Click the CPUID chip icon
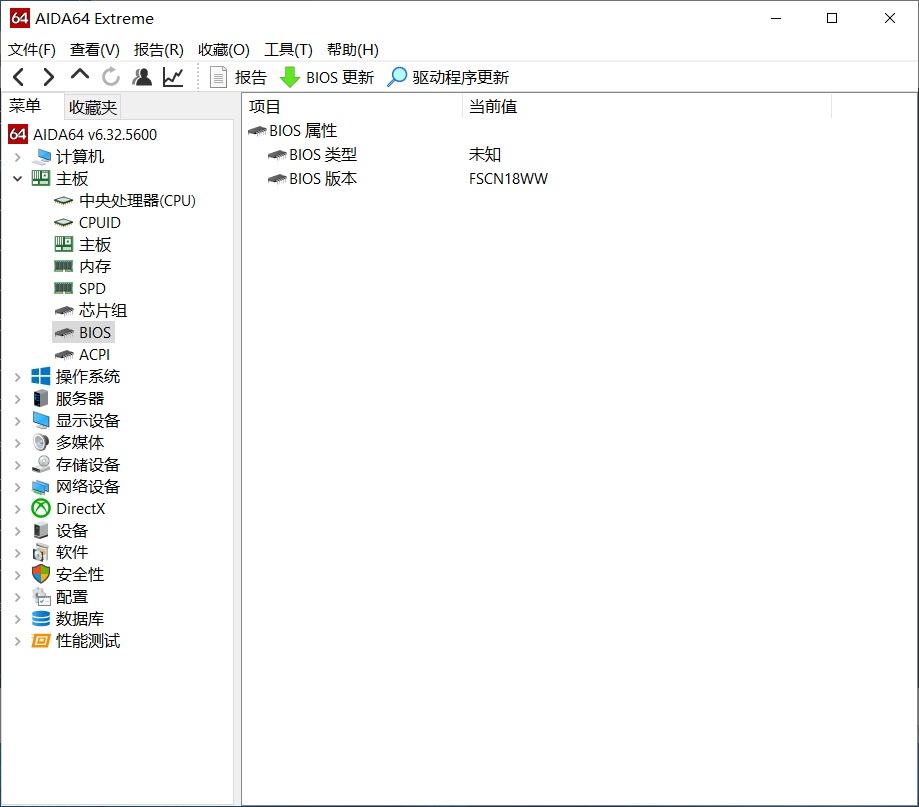 63,223
